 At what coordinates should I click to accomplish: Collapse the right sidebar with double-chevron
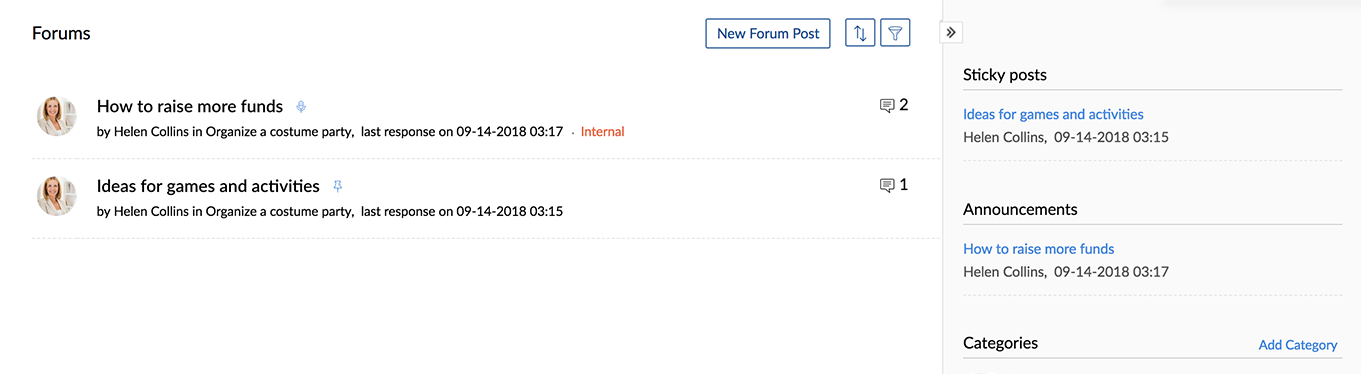951,33
